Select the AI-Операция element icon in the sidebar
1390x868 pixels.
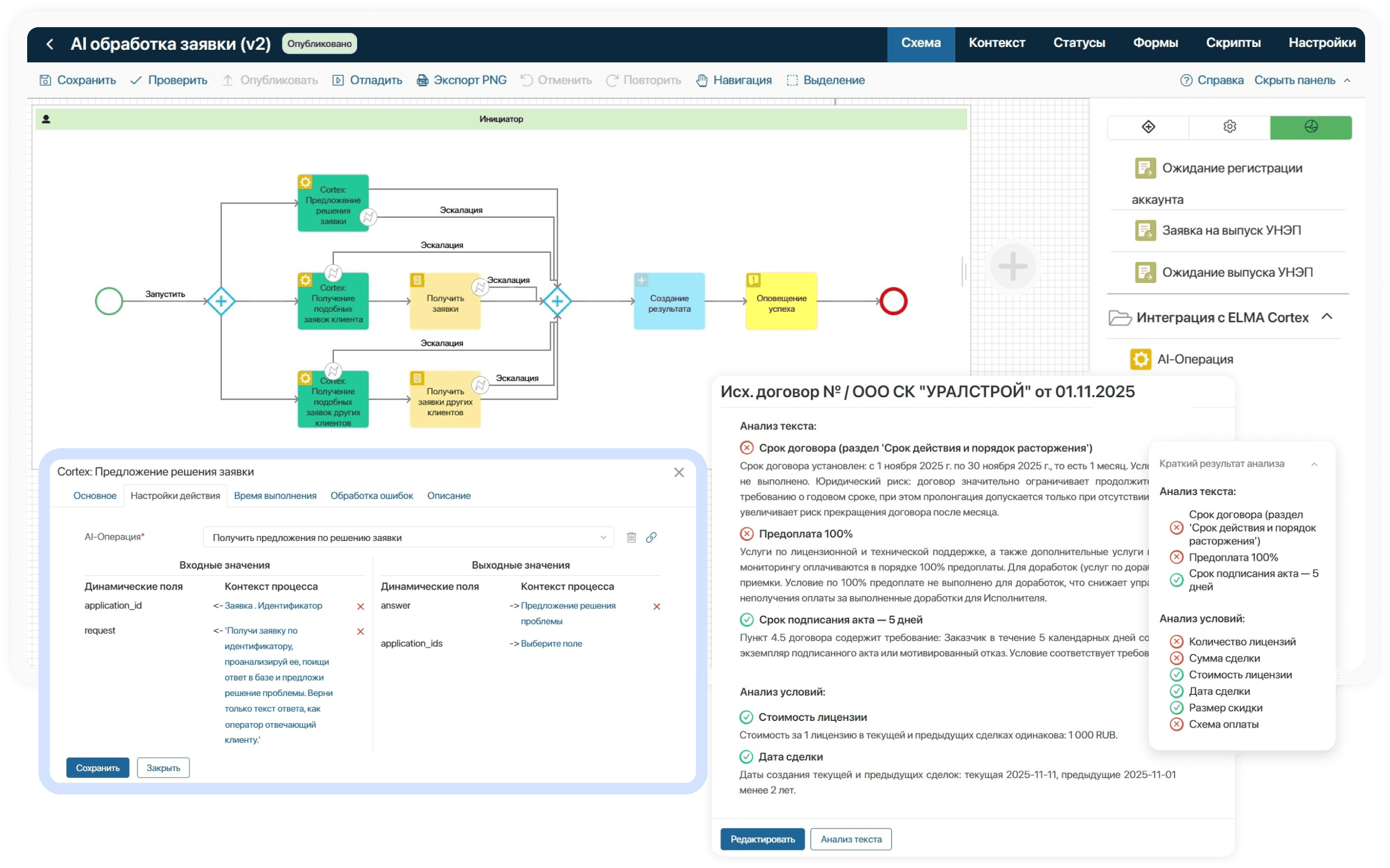(1140, 359)
